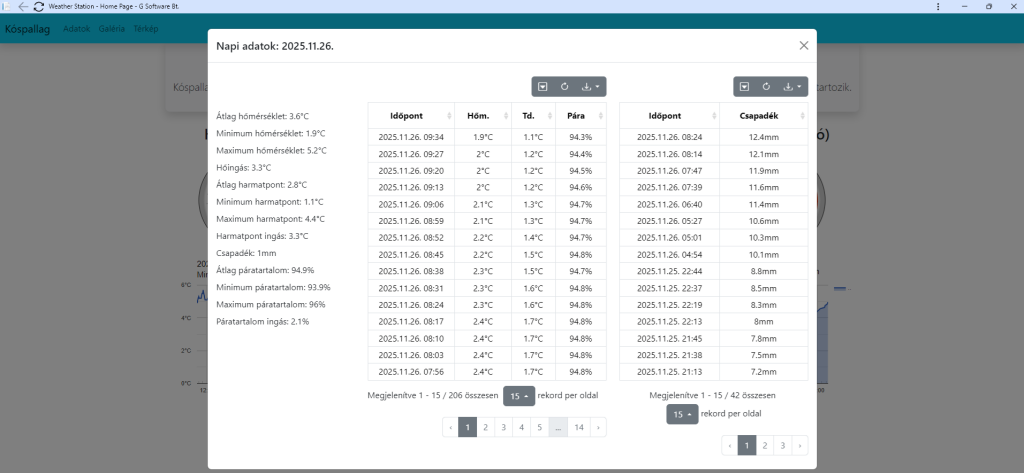Select page 2 in temperature table pagination
Screen dimensions: 1024x473
pyautogui.click(x=484, y=427)
